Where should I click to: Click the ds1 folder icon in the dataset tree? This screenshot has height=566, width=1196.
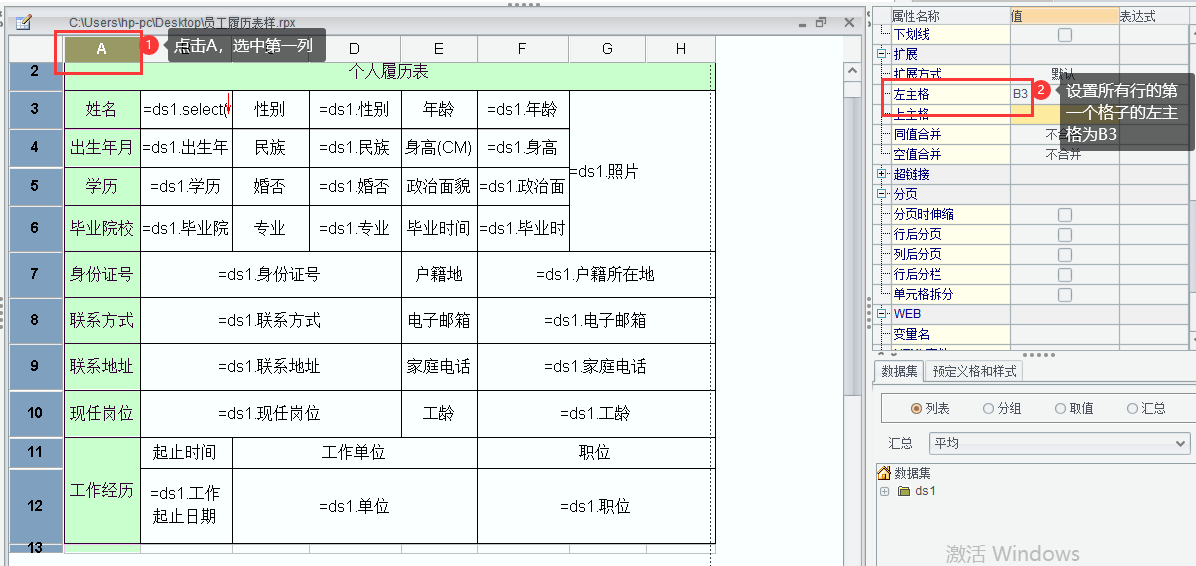[x=904, y=491]
